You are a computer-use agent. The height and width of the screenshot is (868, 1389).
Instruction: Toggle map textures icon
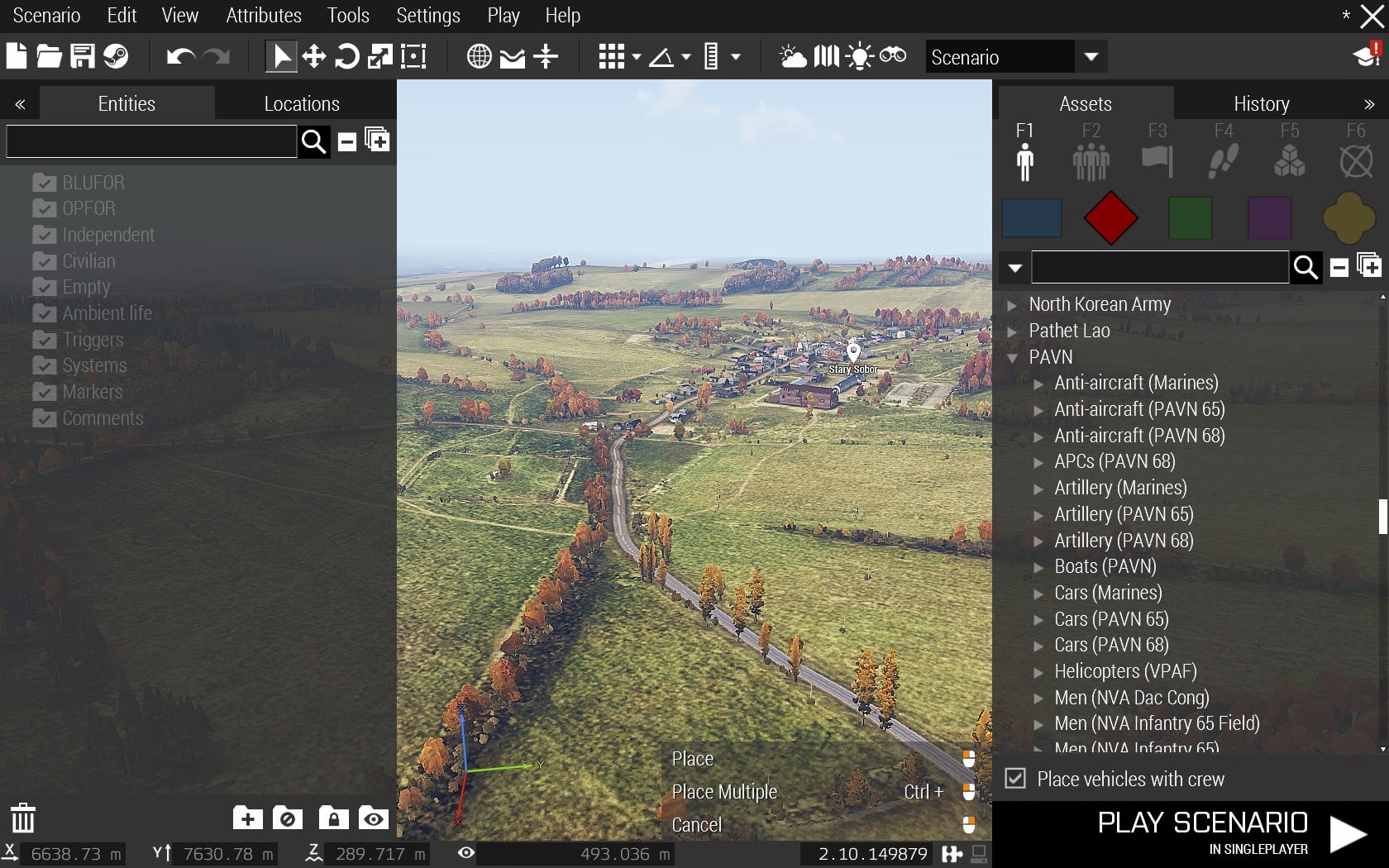pyautogui.click(x=827, y=56)
